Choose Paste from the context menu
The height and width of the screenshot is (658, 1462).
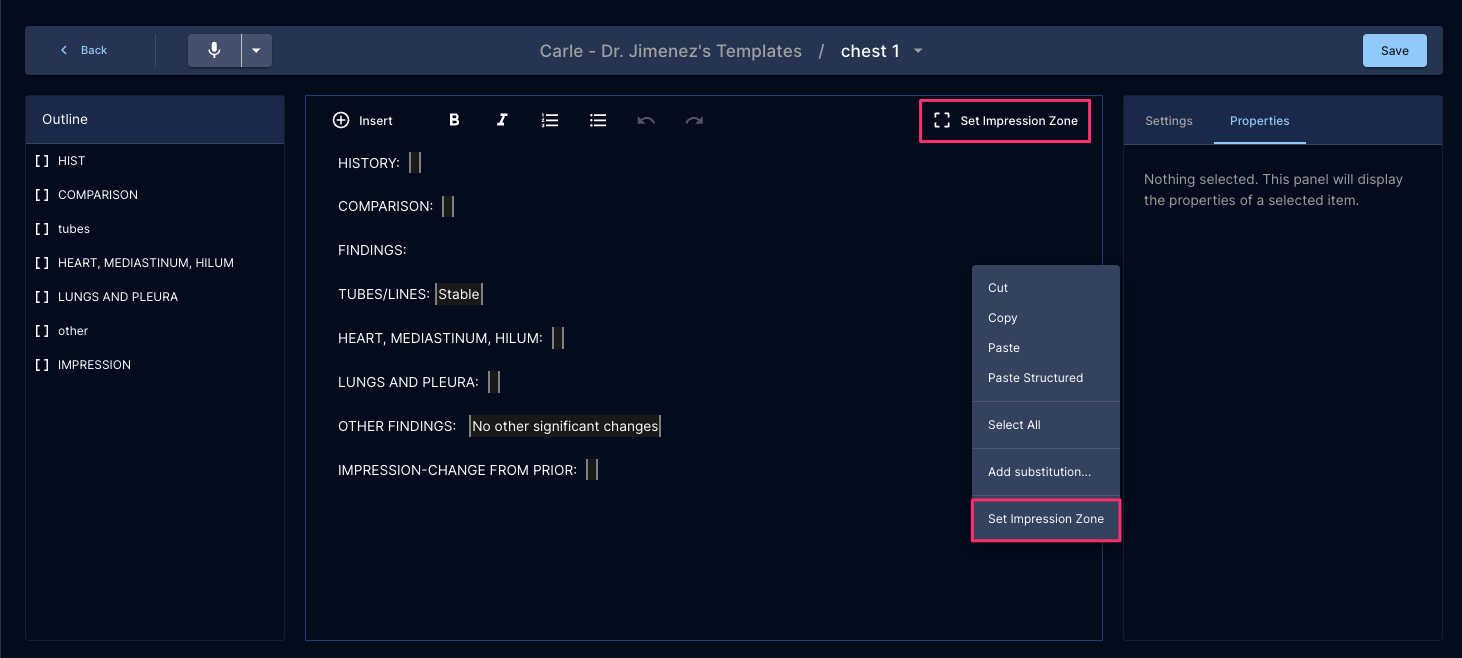pyautogui.click(x=1045, y=348)
